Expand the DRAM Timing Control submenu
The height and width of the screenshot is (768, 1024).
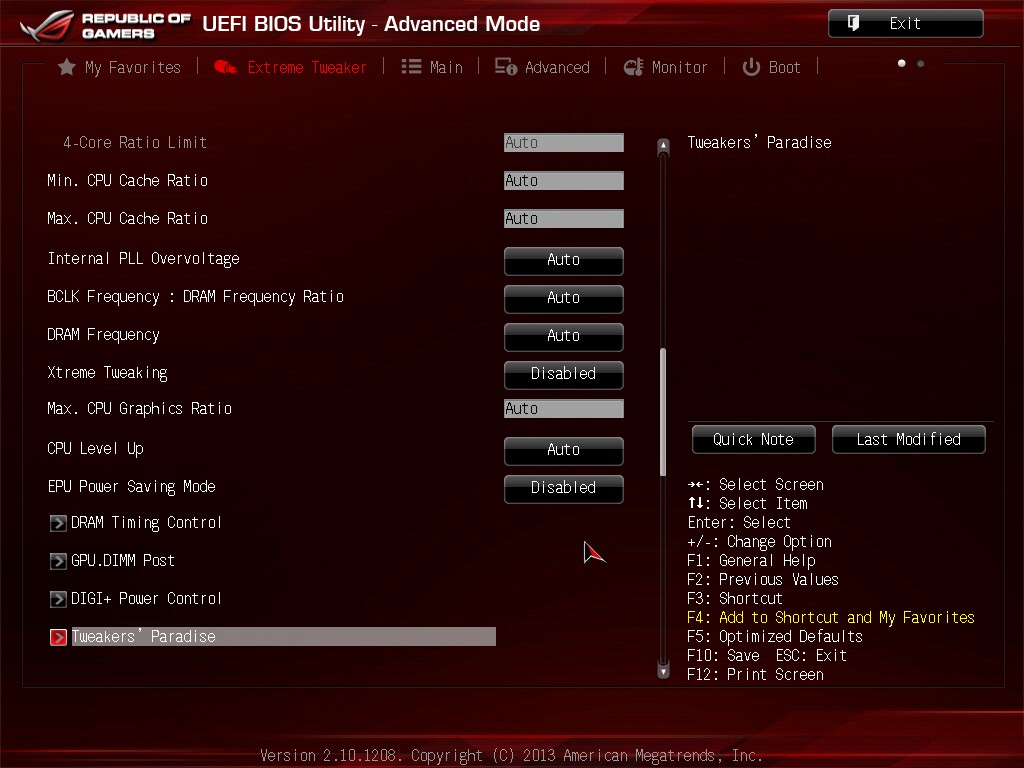146,523
